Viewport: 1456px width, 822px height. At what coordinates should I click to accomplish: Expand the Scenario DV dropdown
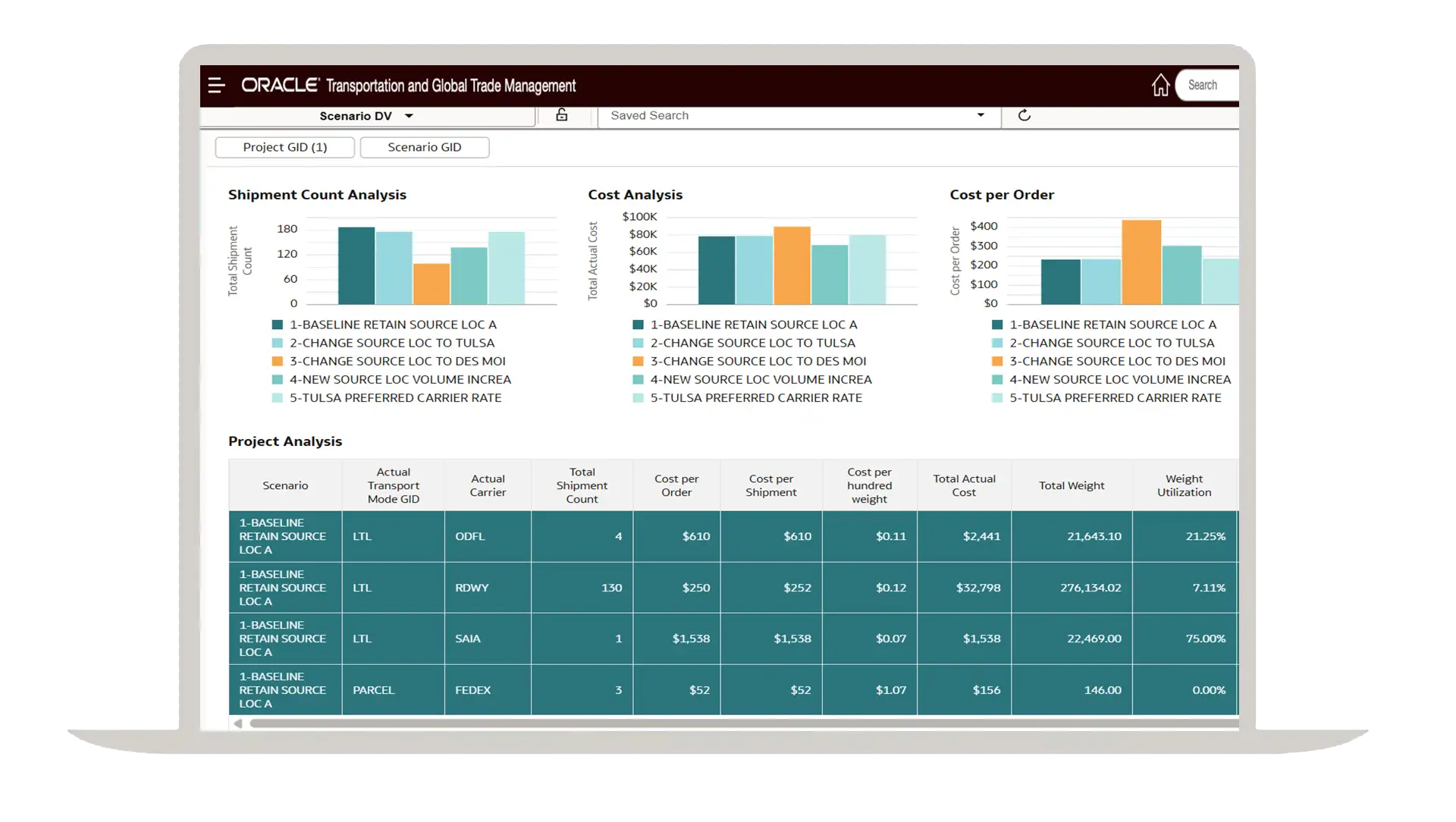point(409,116)
